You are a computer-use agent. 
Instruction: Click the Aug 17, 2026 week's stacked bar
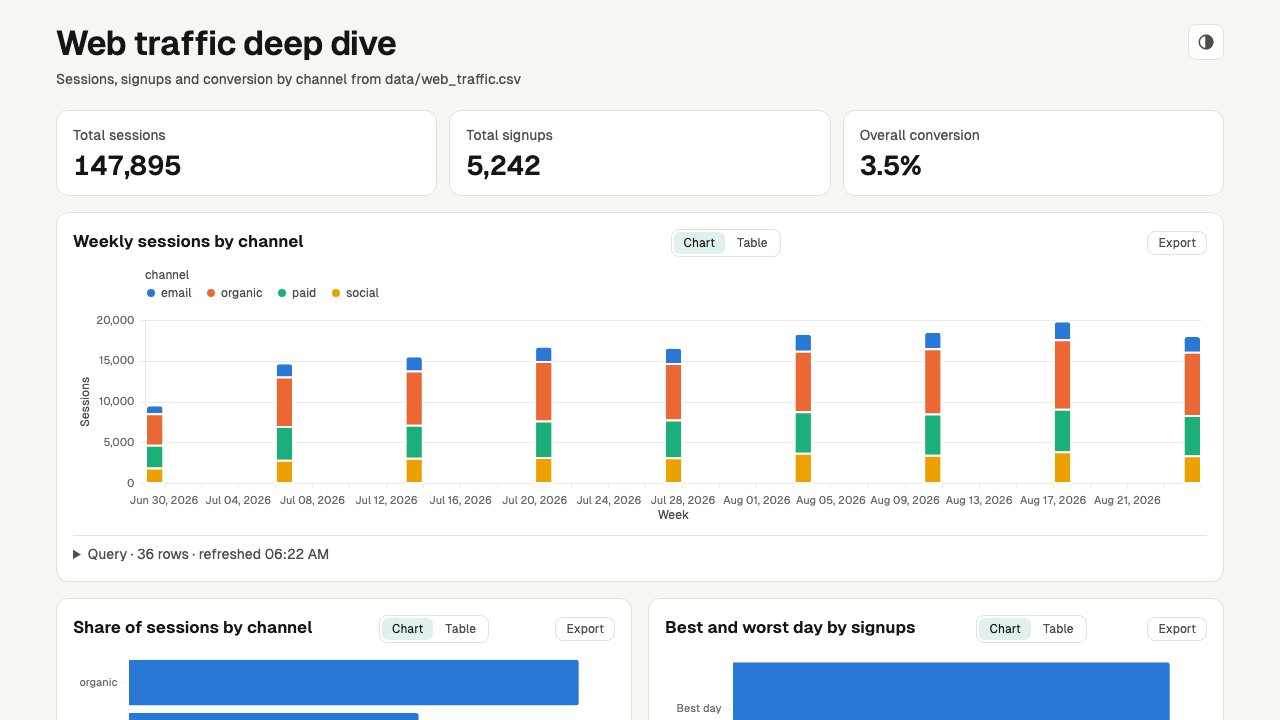tap(1062, 403)
